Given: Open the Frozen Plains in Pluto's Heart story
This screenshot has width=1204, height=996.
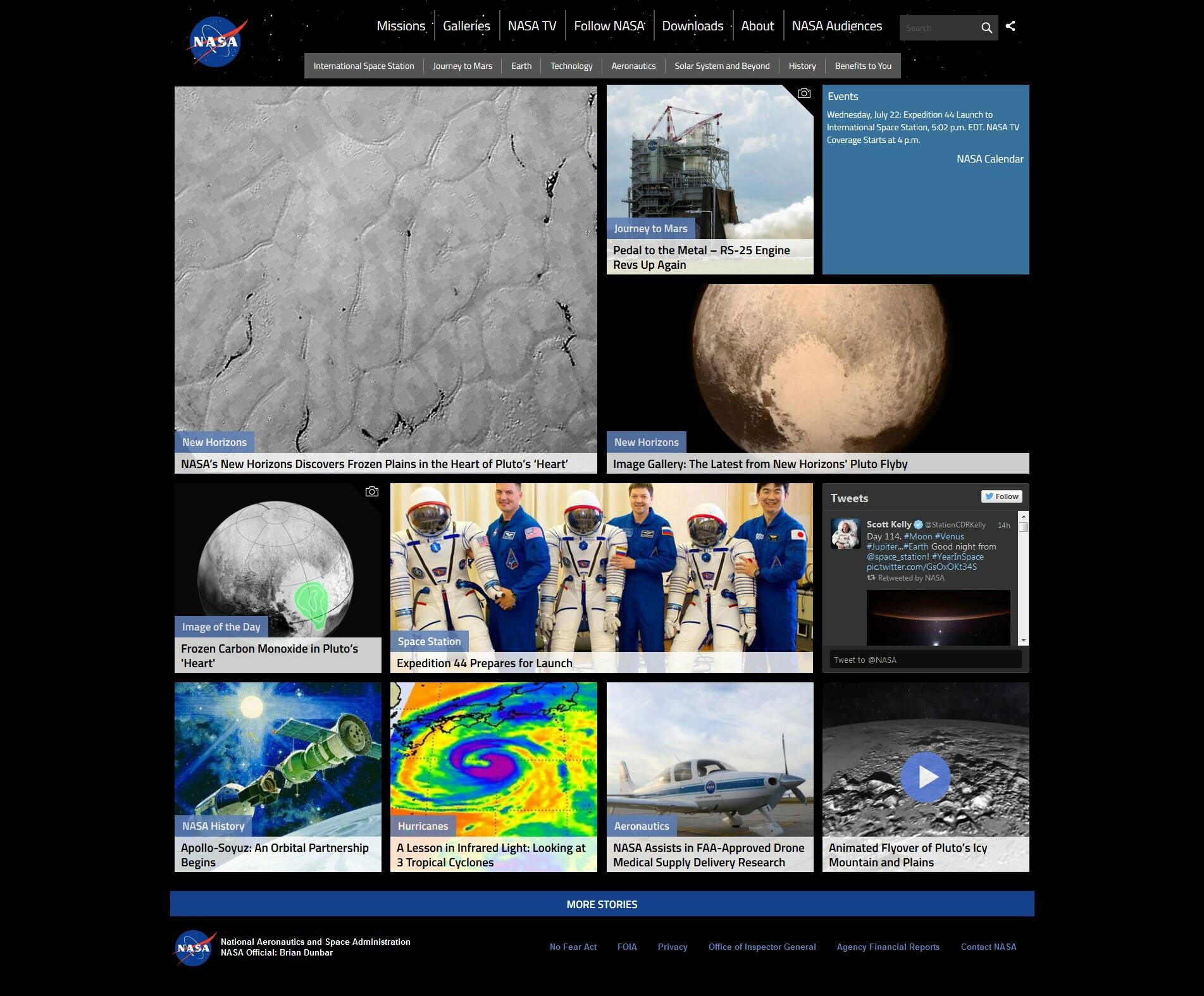Looking at the screenshot, I should coord(375,464).
